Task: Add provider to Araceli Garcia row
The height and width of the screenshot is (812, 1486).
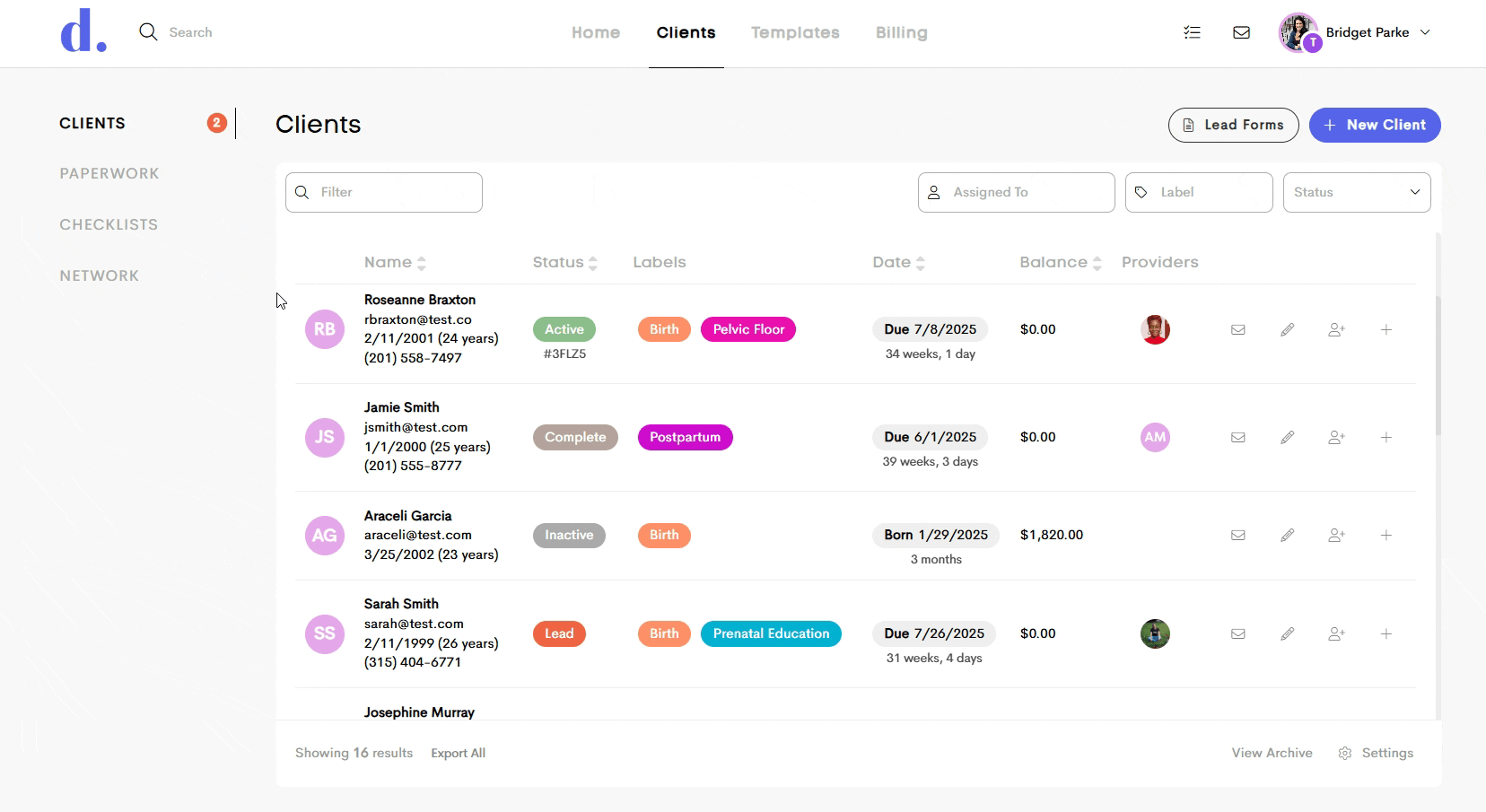Action: [1337, 535]
